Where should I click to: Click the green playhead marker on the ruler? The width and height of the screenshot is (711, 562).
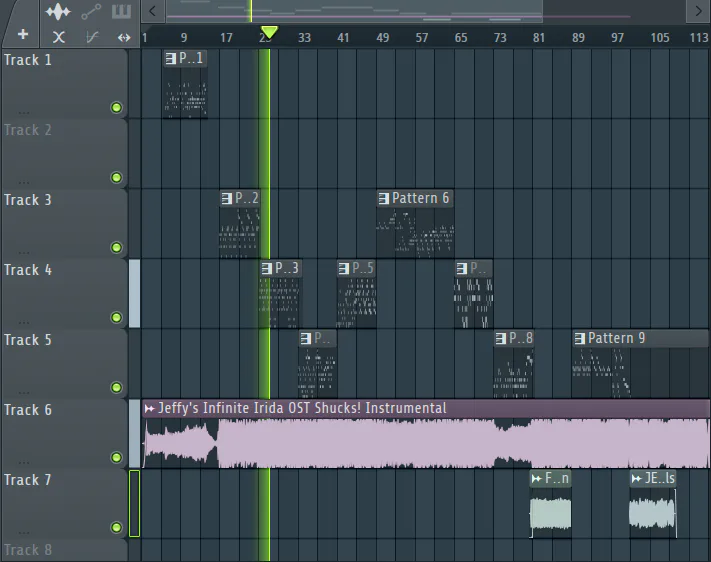tap(269, 32)
